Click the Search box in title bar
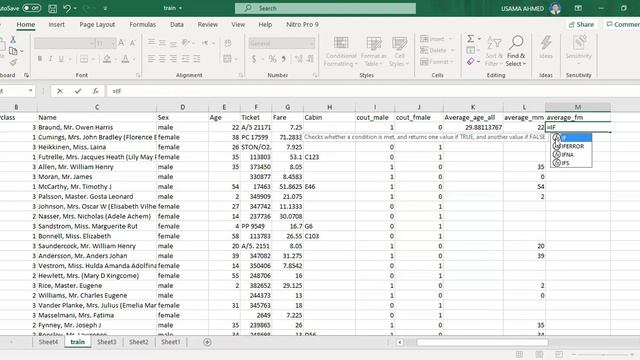Screen dimensions: 640x360 coord(325,8)
